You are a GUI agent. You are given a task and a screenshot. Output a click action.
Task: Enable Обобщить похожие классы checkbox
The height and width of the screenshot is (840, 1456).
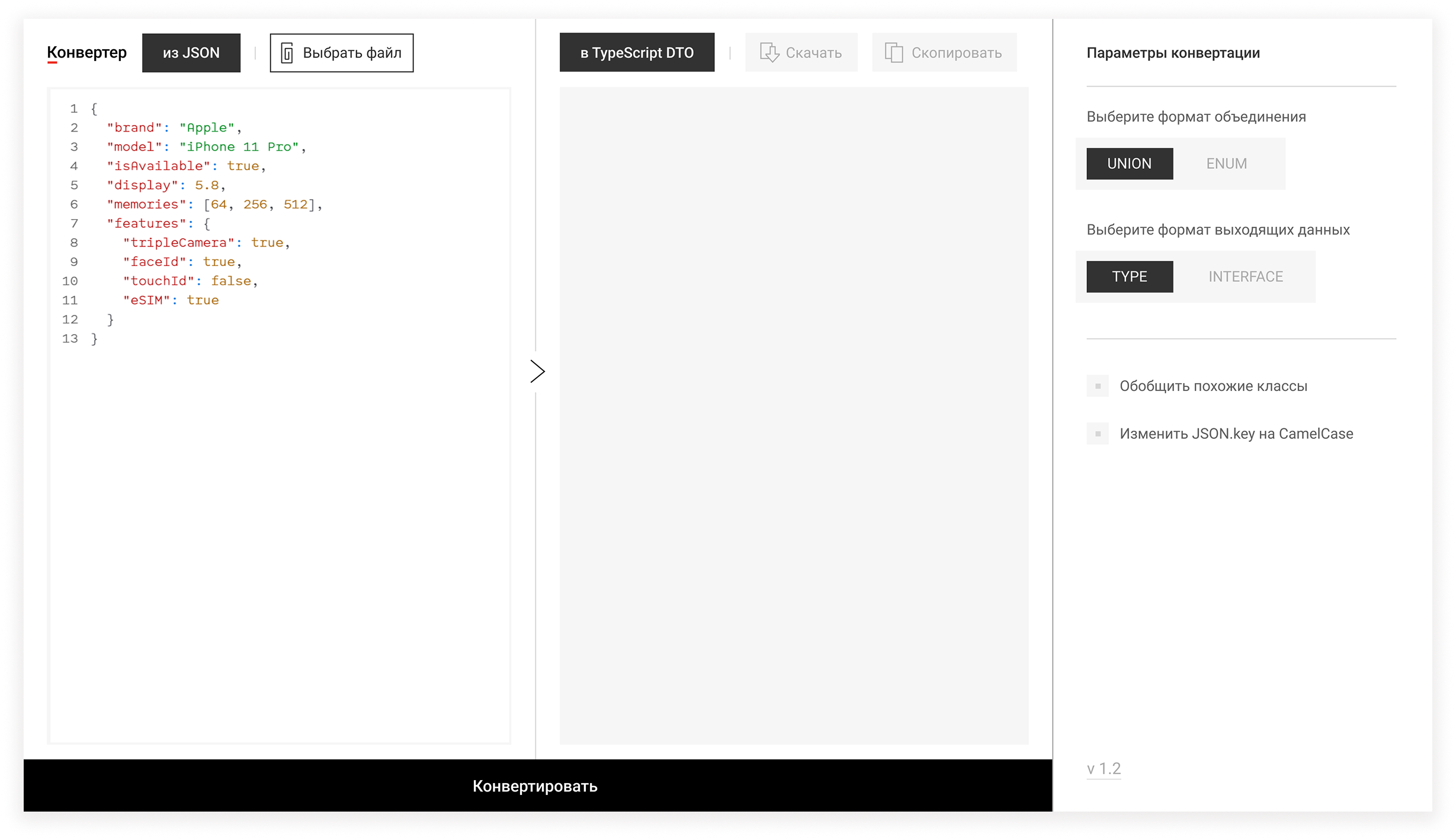pos(1097,386)
